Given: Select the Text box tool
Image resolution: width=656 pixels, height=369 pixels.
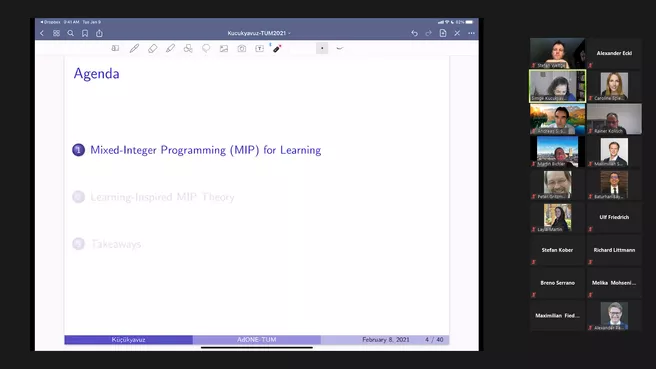Looking at the screenshot, I should click(260, 49).
